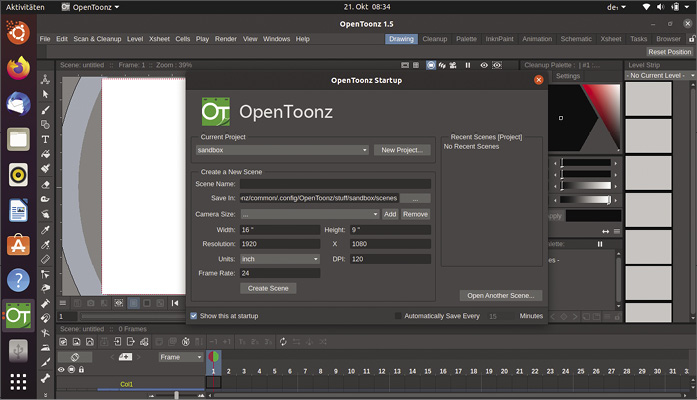Click the camera view icon in viewer bar
697x400 pixels.
point(453,65)
